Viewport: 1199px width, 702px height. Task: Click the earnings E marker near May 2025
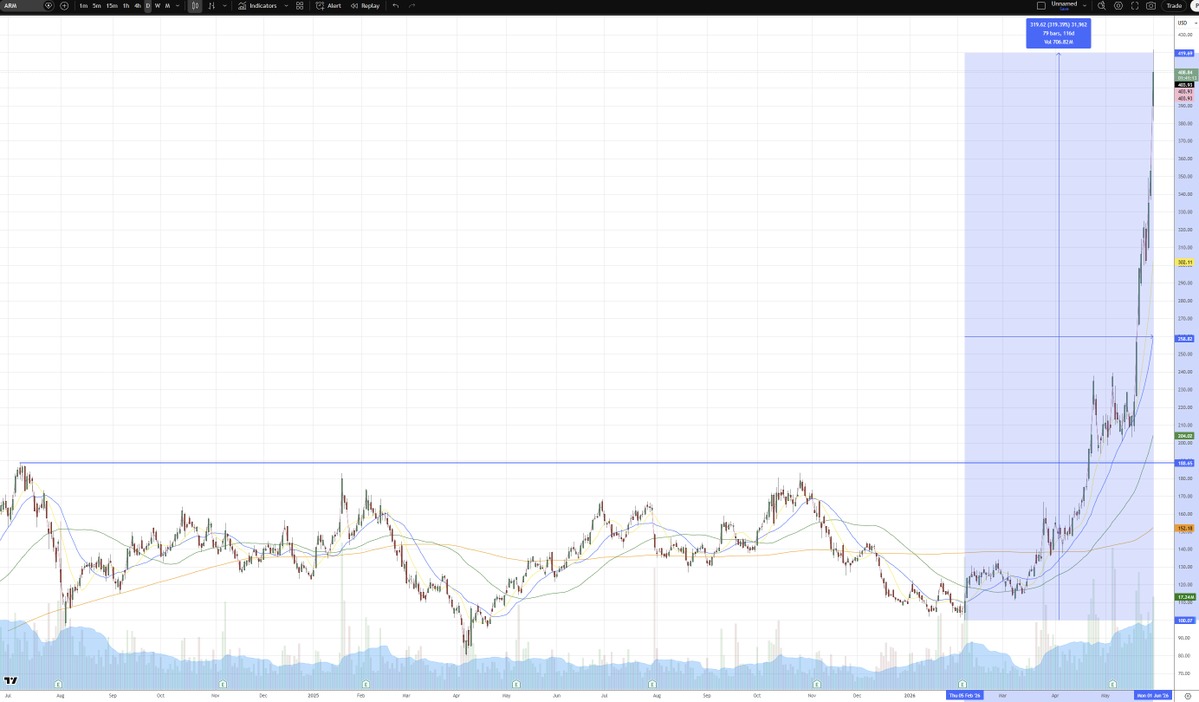pos(516,684)
